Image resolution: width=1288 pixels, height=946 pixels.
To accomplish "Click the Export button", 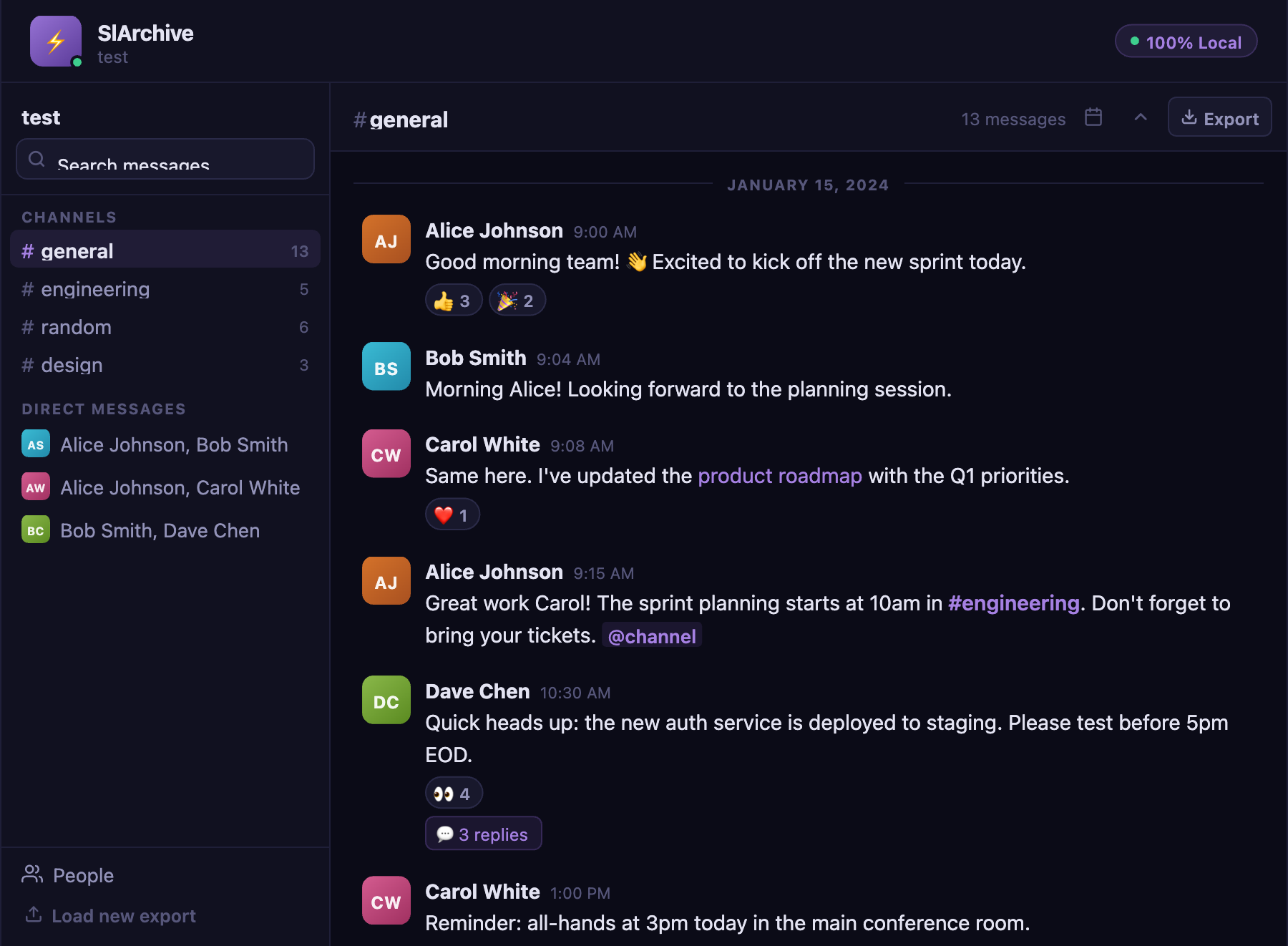I will pyautogui.click(x=1219, y=117).
